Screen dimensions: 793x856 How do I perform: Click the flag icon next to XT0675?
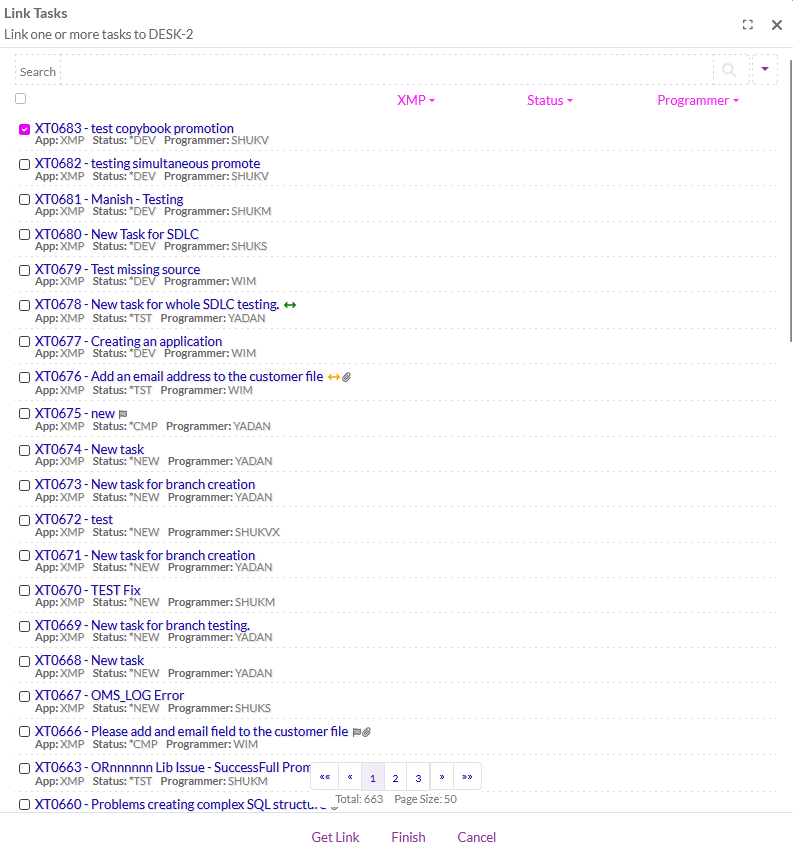click(123, 414)
